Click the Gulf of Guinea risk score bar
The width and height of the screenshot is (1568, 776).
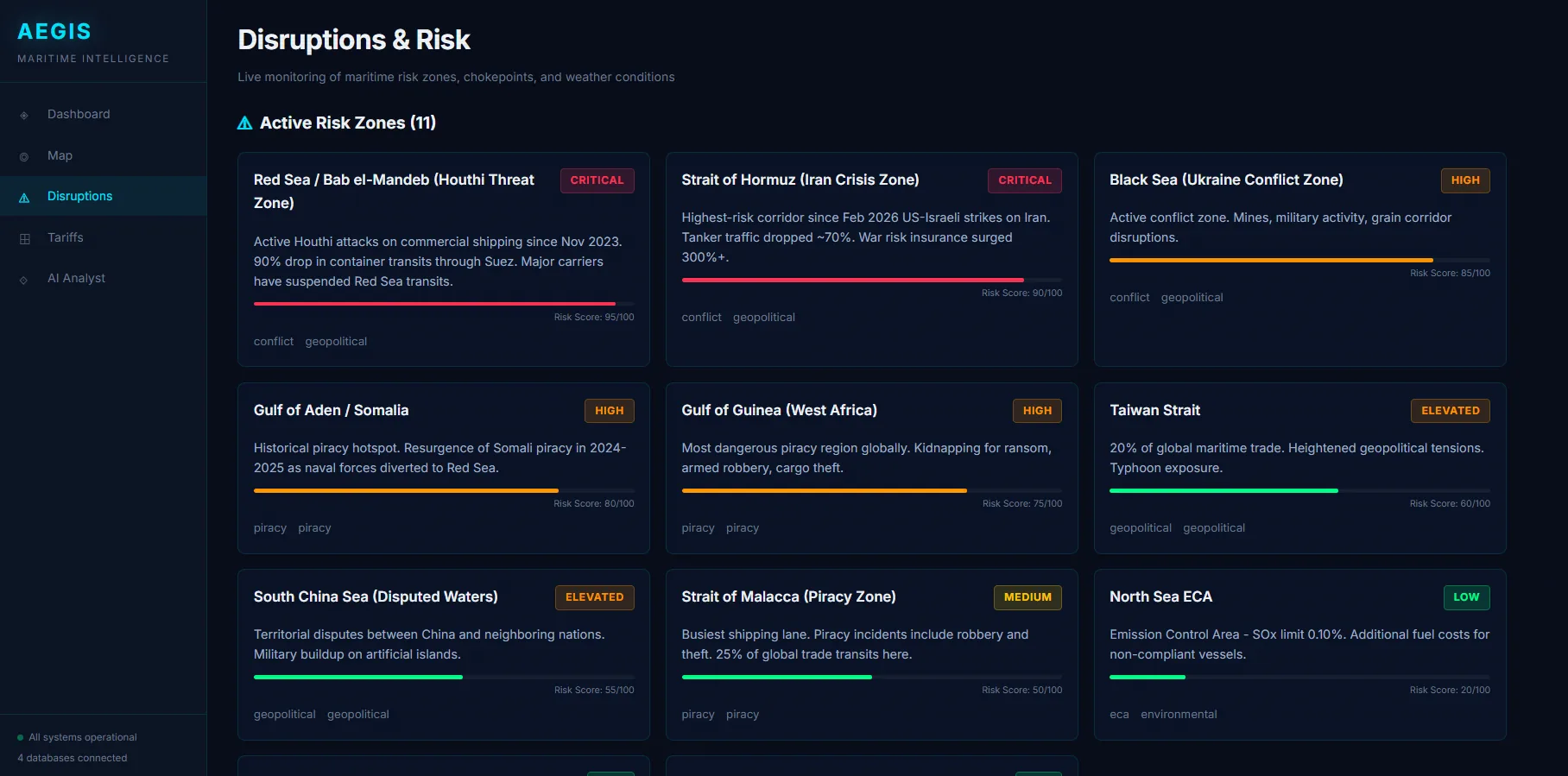tap(872, 490)
